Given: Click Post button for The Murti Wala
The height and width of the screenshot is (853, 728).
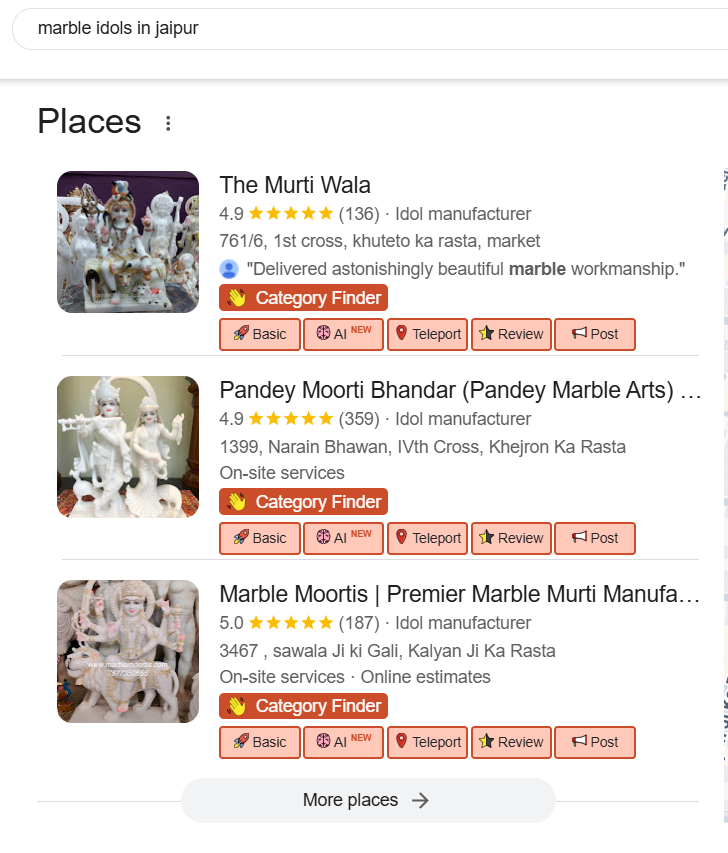Looking at the screenshot, I should coord(595,334).
